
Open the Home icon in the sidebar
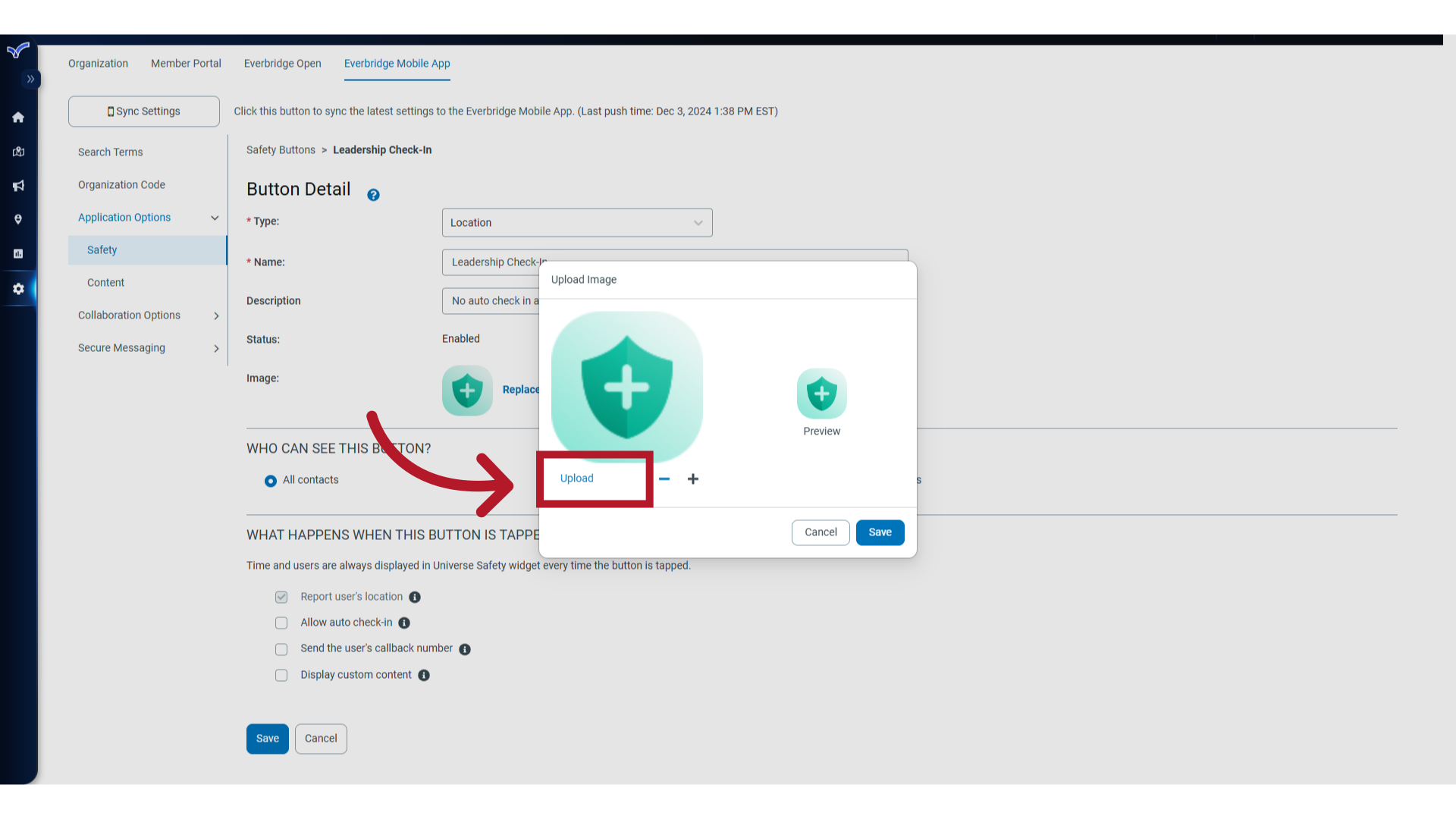[17, 118]
